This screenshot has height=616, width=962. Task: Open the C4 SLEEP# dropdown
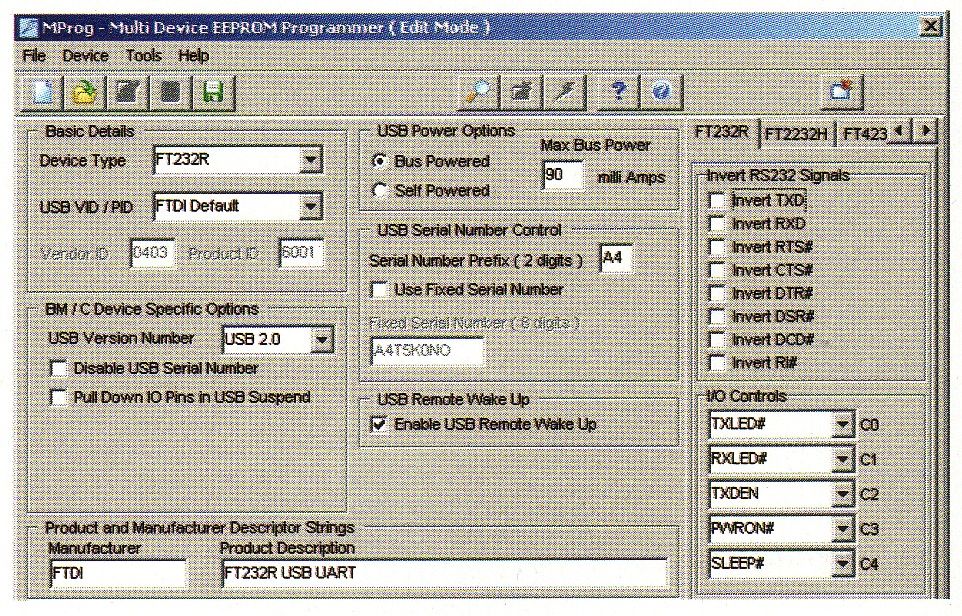[x=842, y=563]
